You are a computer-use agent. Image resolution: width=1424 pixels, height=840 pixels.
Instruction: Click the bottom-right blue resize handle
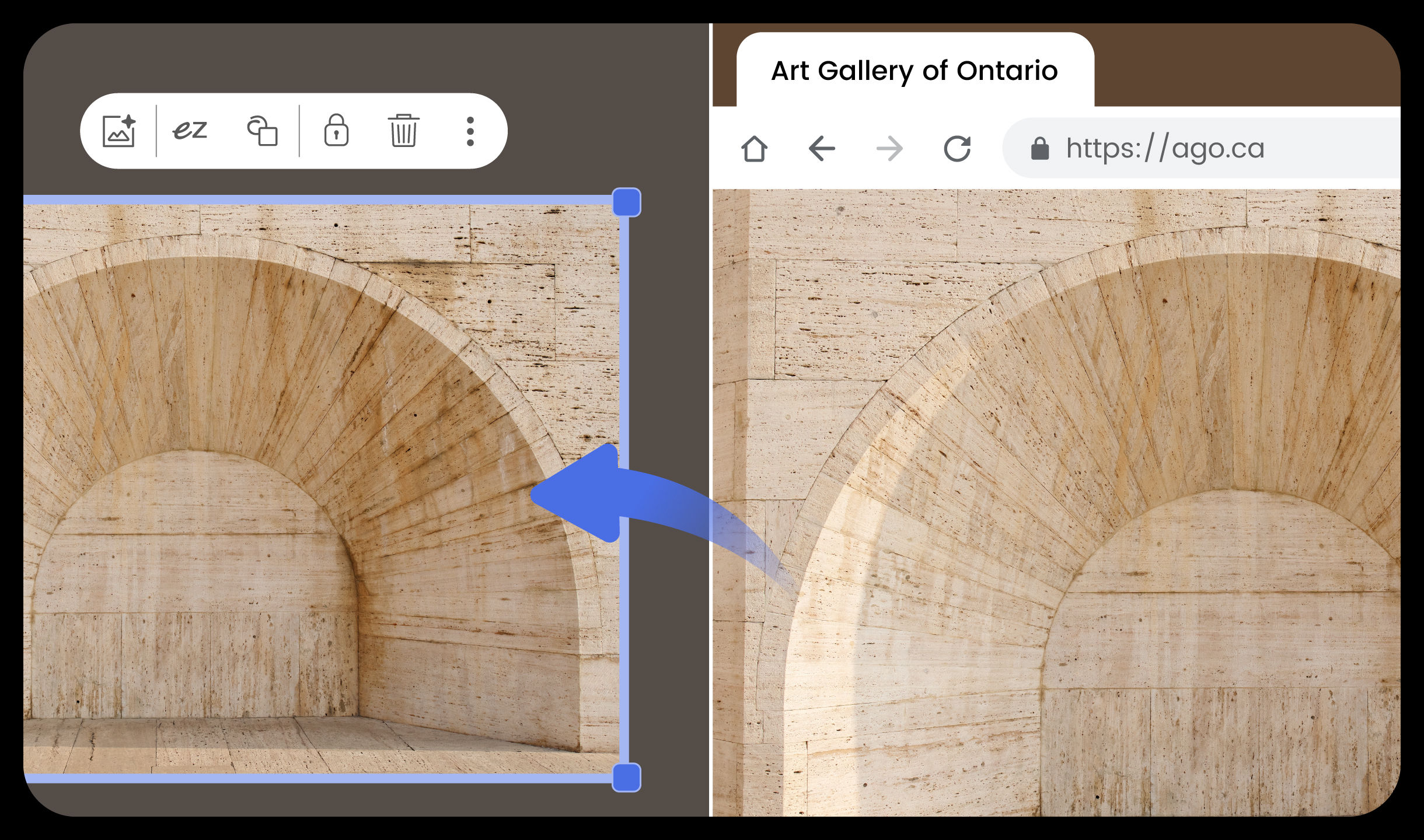tap(626, 777)
